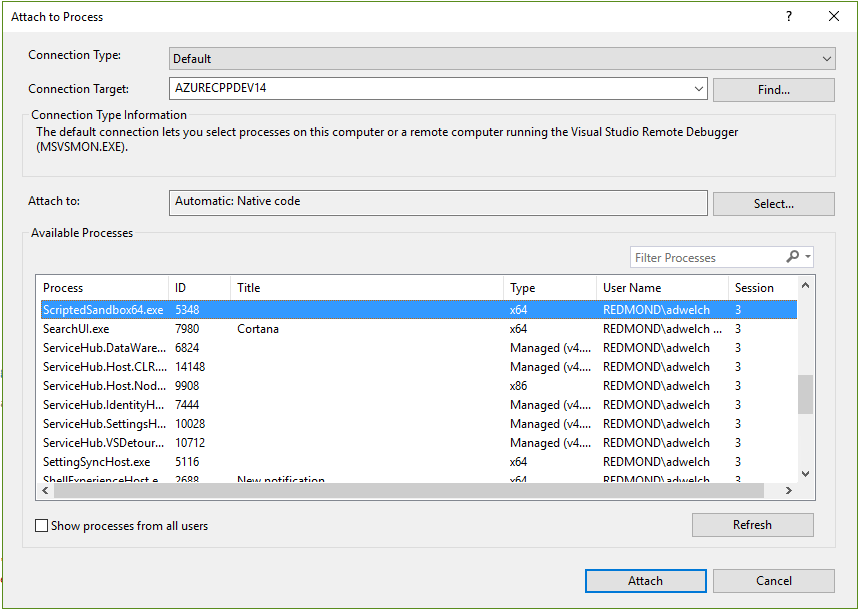Sort processes by ID column header
This screenshot has height=611, width=861.
click(199, 287)
